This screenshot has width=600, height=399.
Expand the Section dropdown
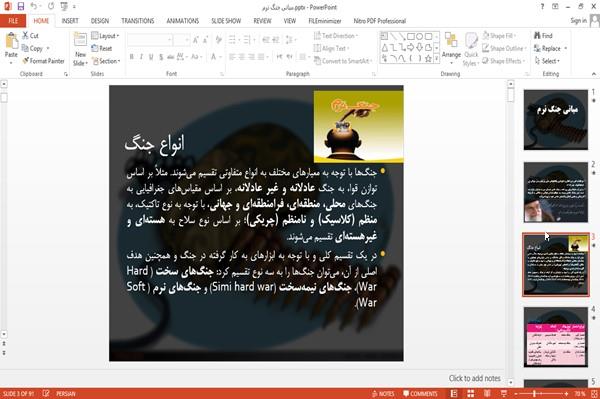pos(106,61)
